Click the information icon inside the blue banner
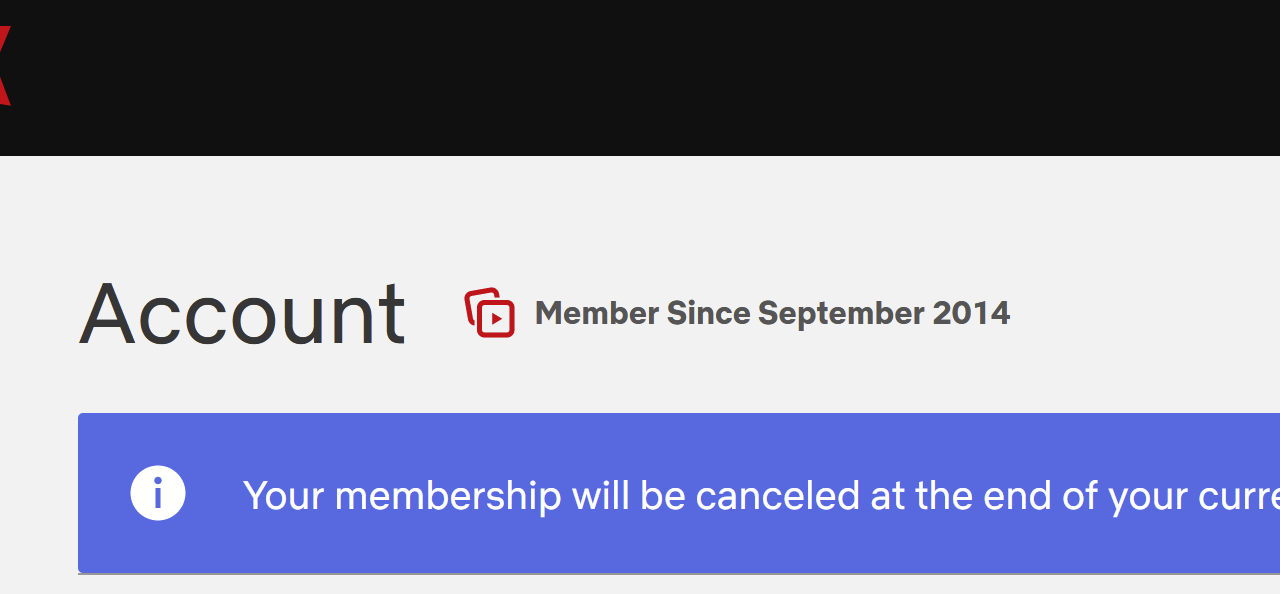 click(158, 492)
